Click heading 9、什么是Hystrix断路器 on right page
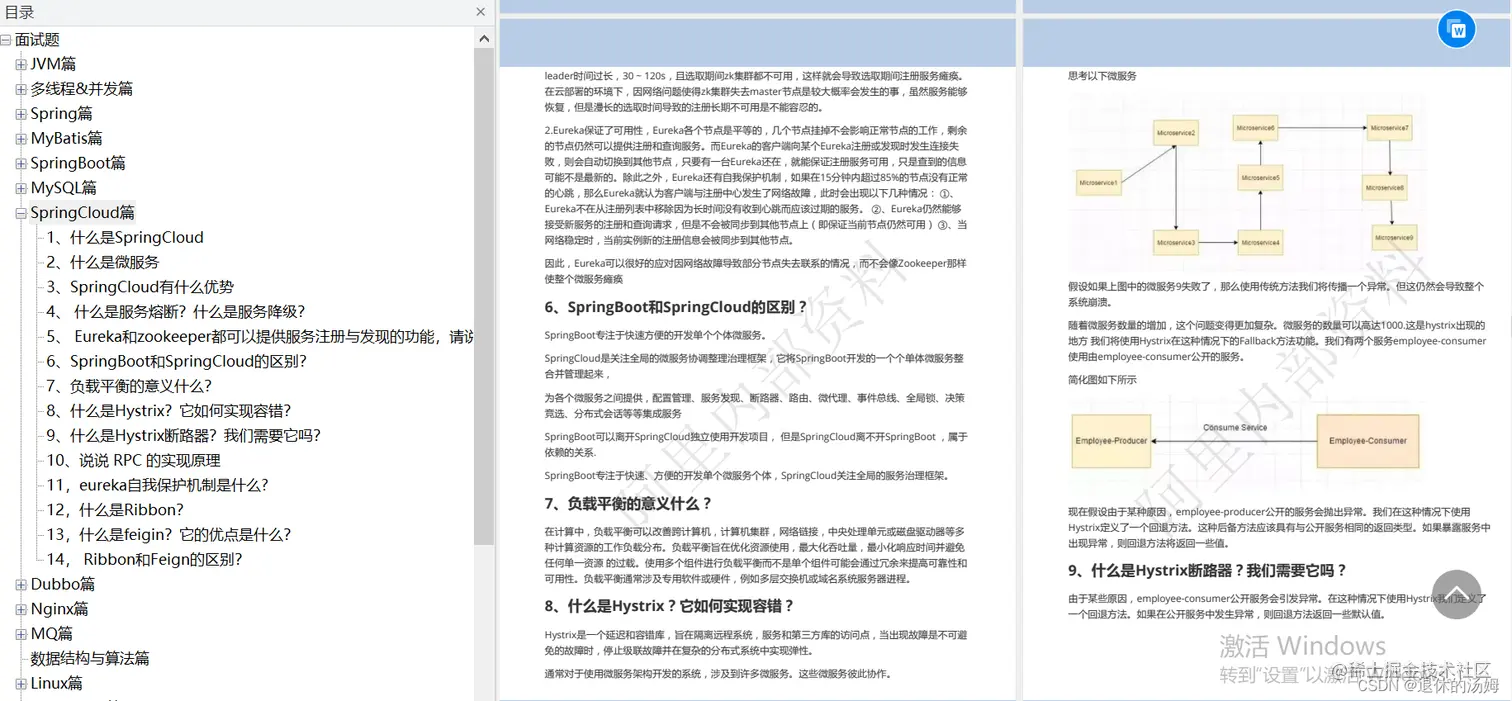1512x701 pixels. [1207, 571]
